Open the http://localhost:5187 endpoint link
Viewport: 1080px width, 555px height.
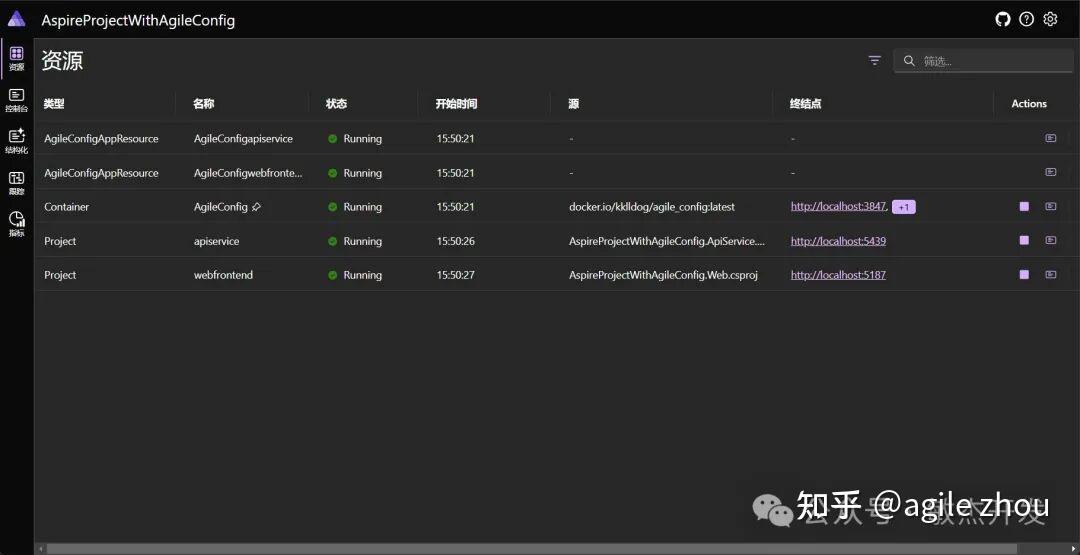pos(838,275)
